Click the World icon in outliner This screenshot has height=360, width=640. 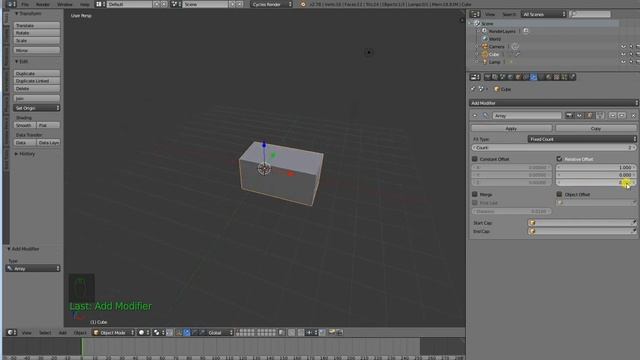(x=485, y=39)
